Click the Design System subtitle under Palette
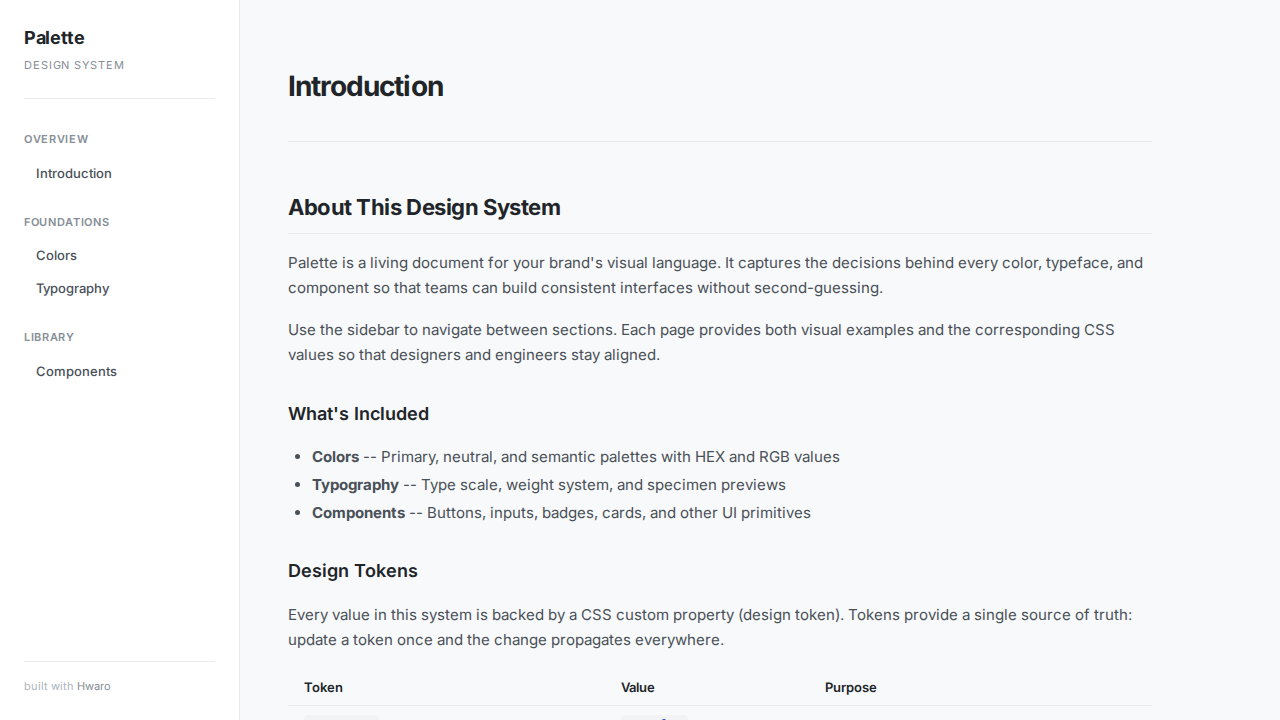 74,65
